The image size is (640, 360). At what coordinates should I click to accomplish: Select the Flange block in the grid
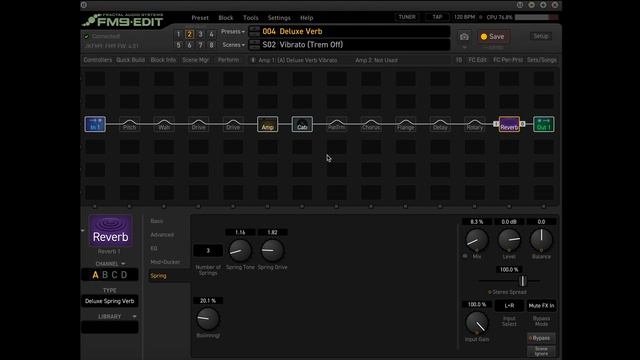[x=405, y=124]
